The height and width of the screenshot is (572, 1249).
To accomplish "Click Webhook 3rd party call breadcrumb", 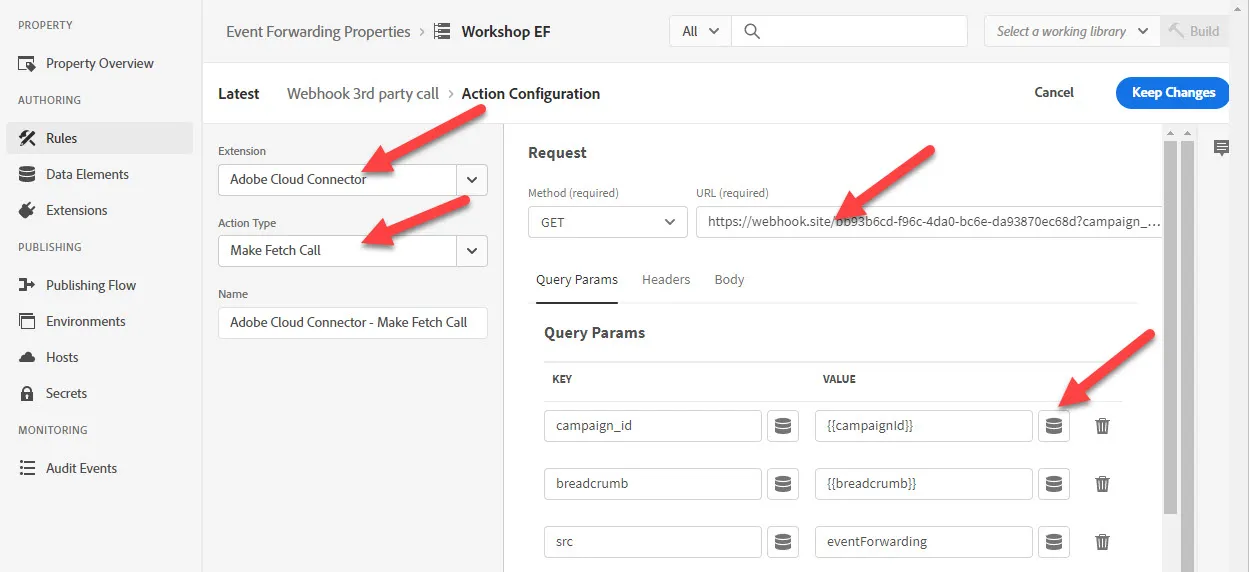I will click(363, 93).
